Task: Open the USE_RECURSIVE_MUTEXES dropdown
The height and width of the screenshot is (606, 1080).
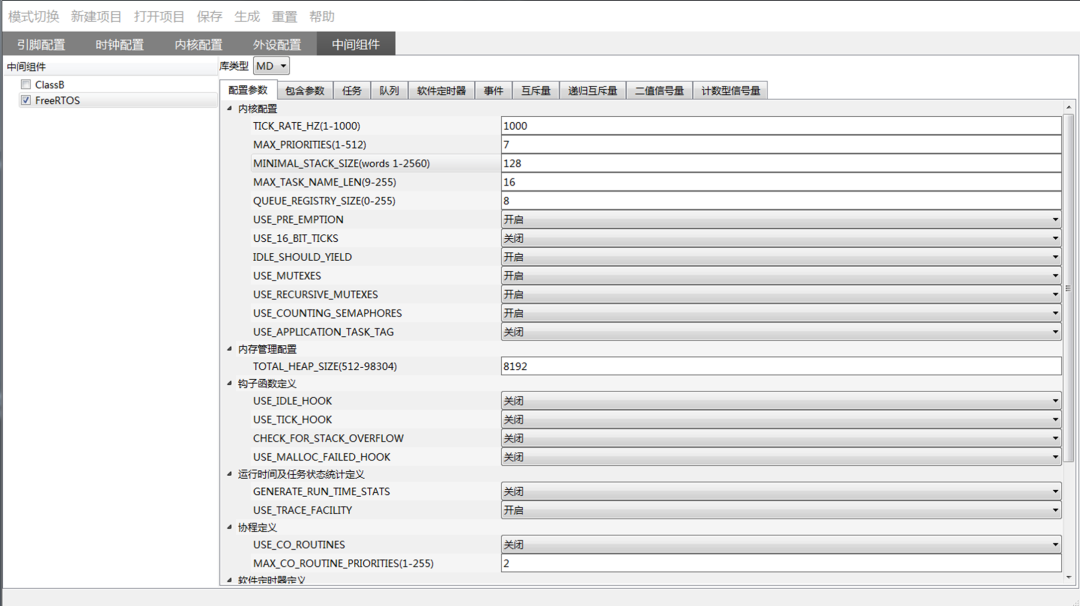Action: (x=781, y=294)
